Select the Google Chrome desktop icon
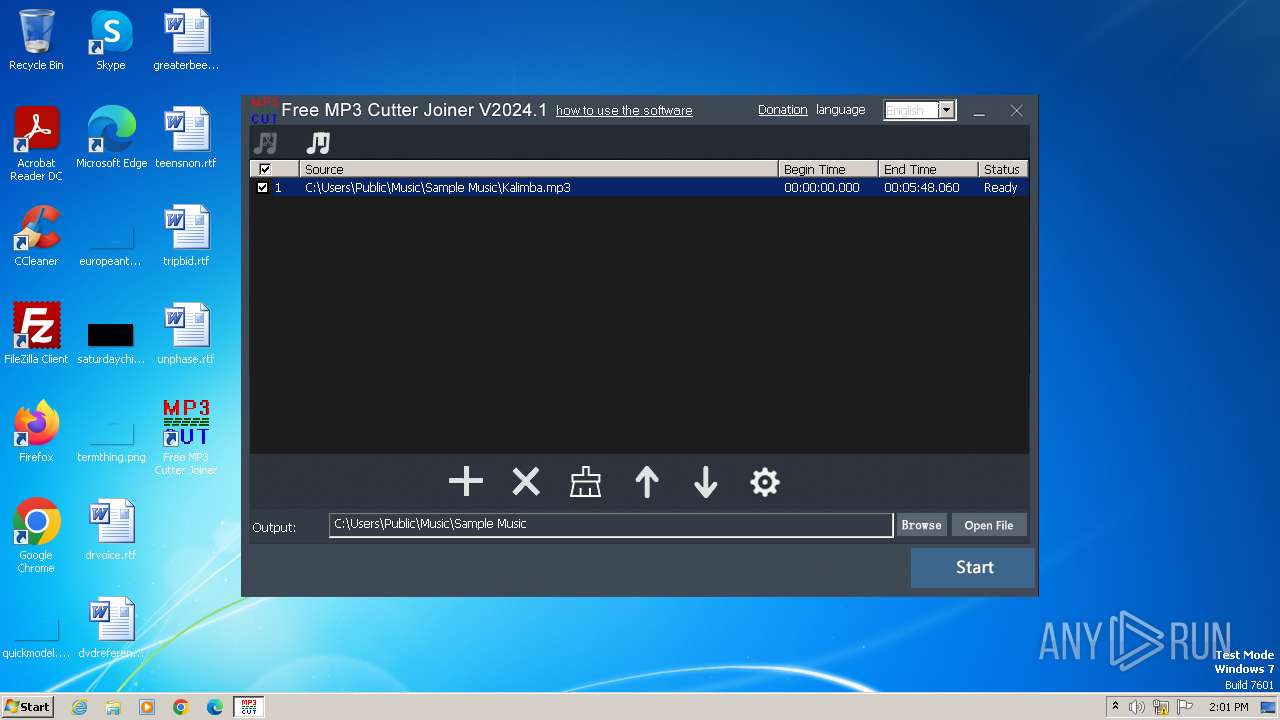Image resolution: width=1280 pixels, height=720 pixels. (x=36, y=536)
